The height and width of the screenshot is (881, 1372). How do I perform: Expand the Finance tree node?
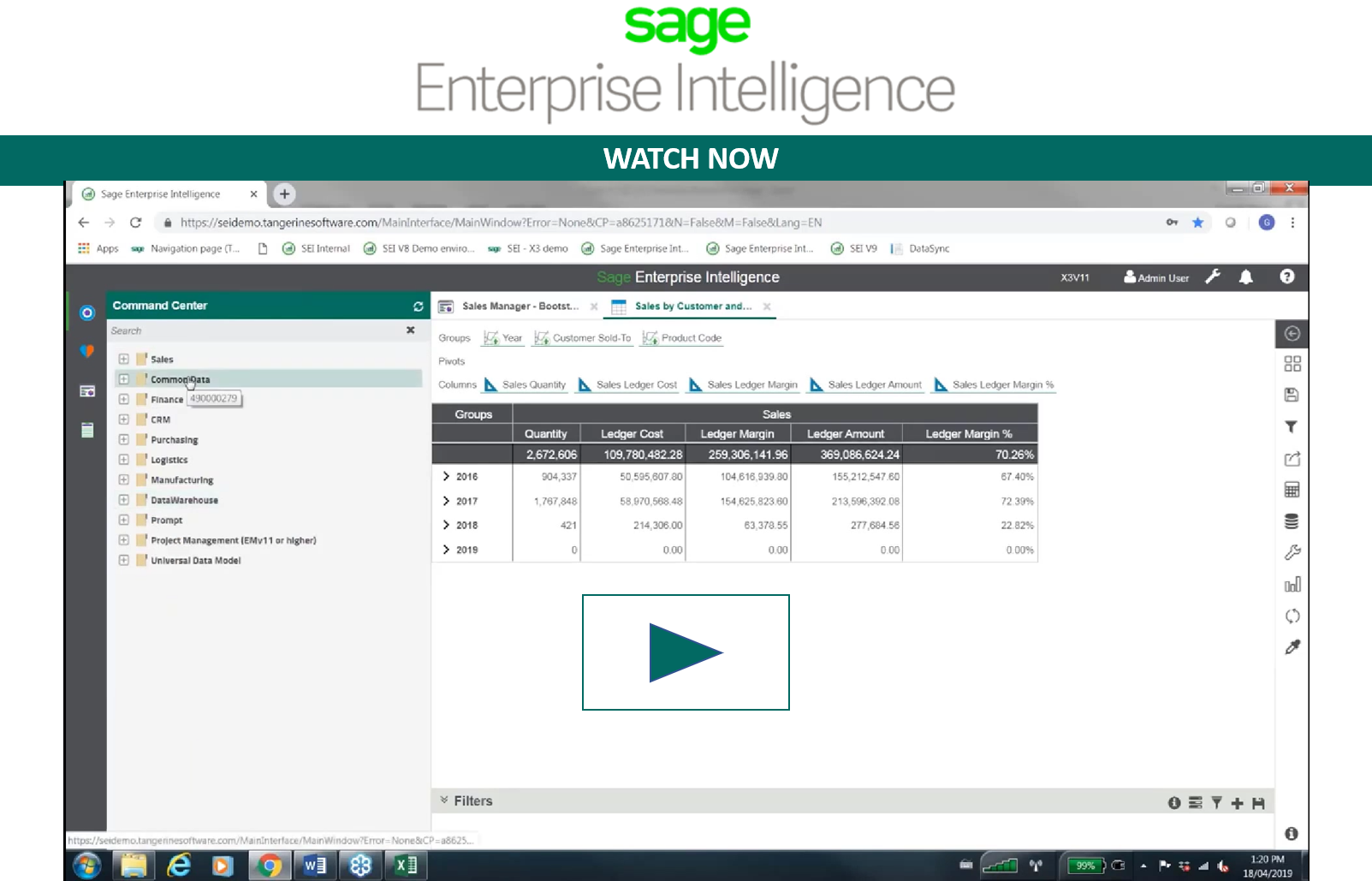(x=123, y=399)
